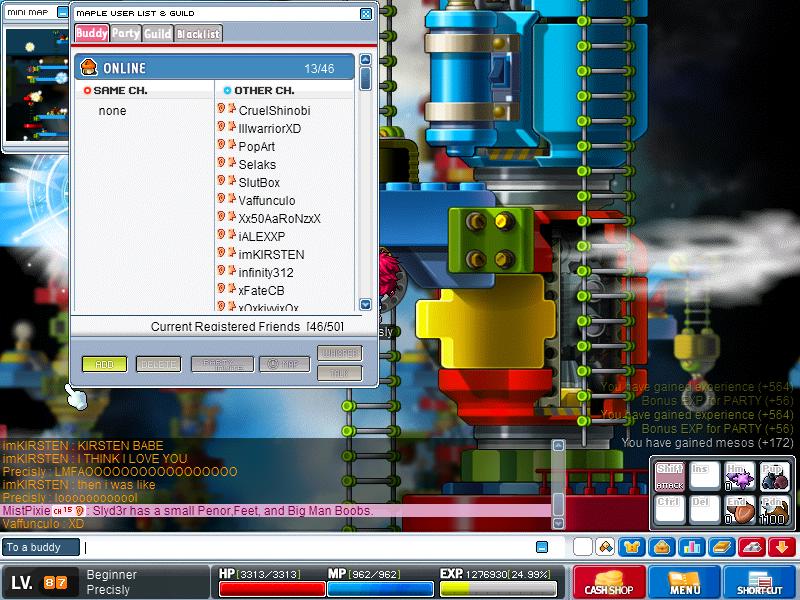Viewport: 800px width, 600px height.
Task: Open the character Stats bar-chart icon
Action: 692,547
